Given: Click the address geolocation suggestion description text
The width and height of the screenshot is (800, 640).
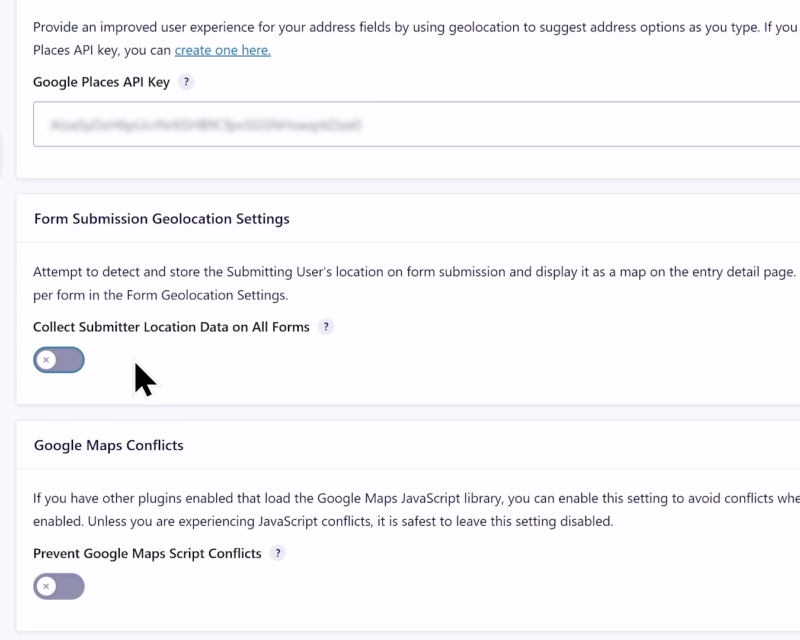Looking at the screenshot, I should (x=400, y=28).
